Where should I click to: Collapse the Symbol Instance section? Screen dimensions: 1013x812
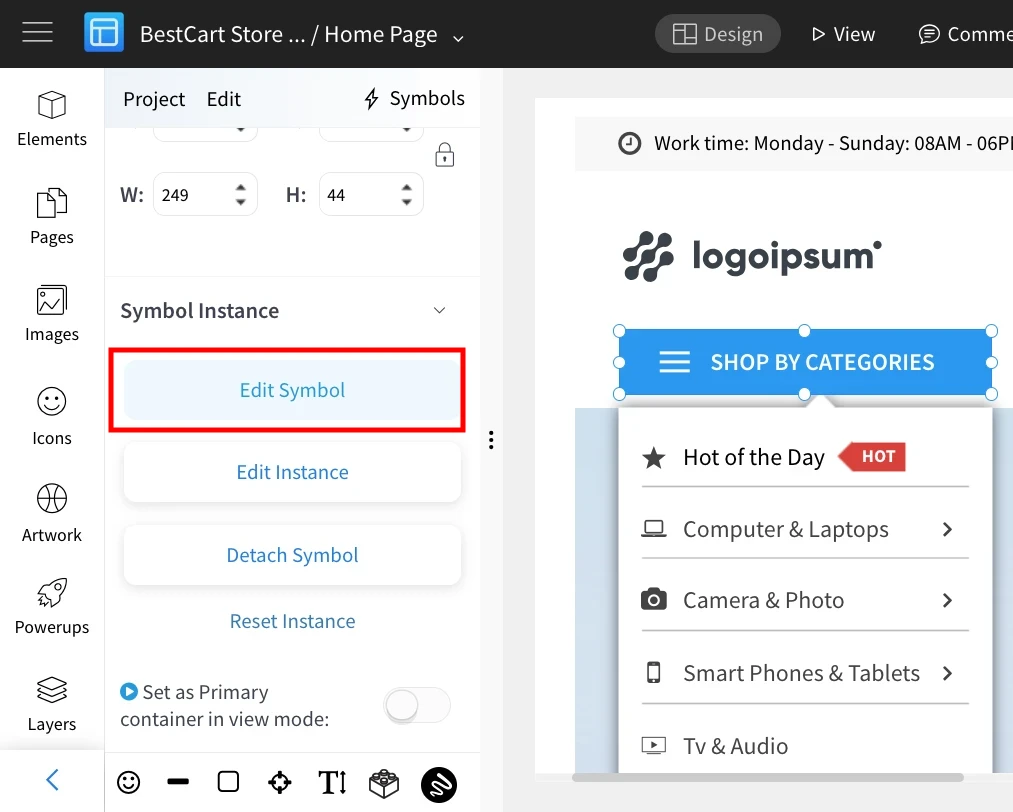coord(439,311)
